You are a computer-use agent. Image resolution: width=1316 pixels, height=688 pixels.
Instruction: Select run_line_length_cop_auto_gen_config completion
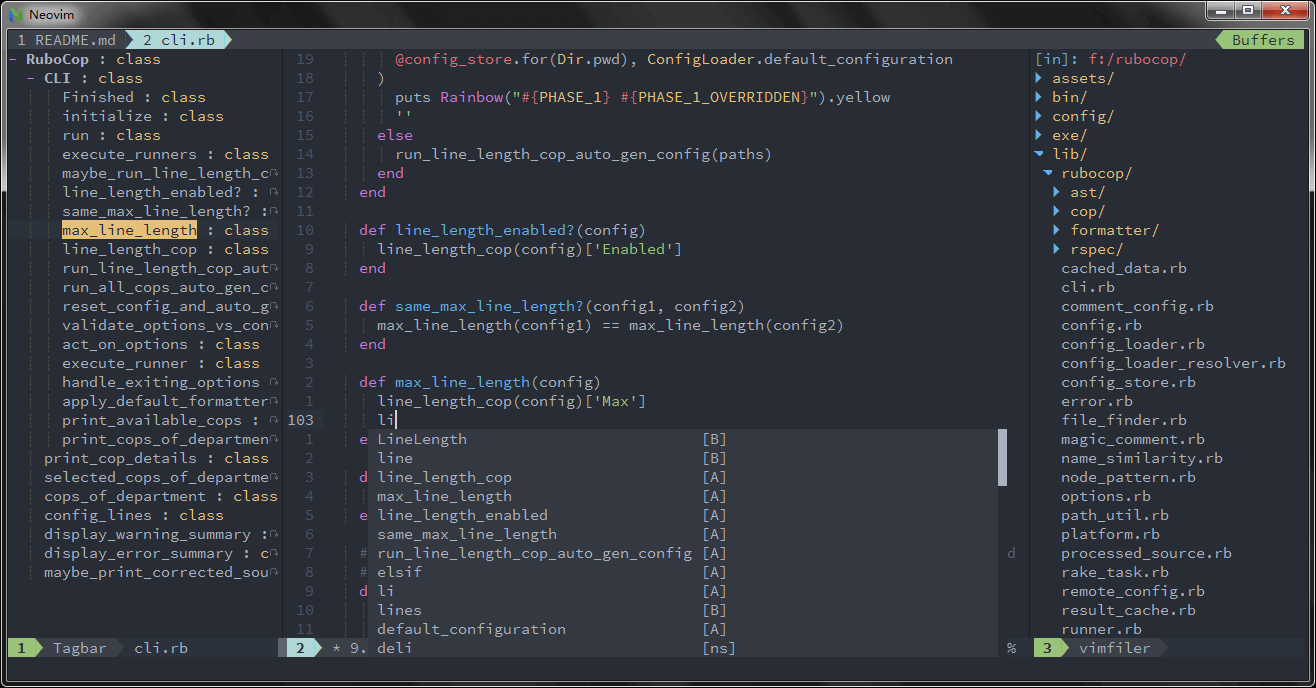[683, 553]
